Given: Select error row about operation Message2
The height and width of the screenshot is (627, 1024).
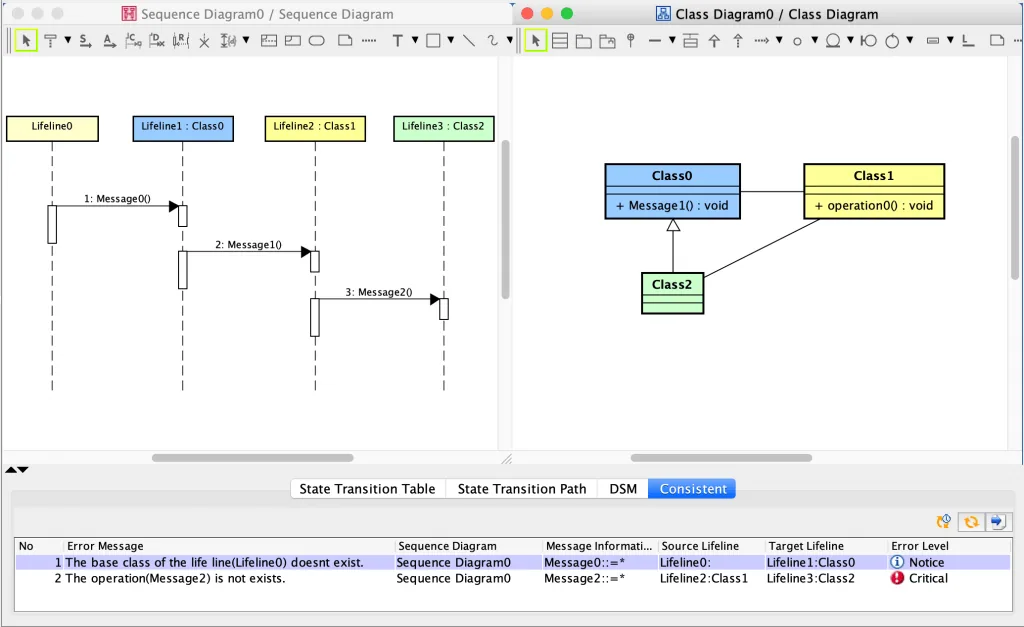Looking at the screenshot, I should [513, 578].
